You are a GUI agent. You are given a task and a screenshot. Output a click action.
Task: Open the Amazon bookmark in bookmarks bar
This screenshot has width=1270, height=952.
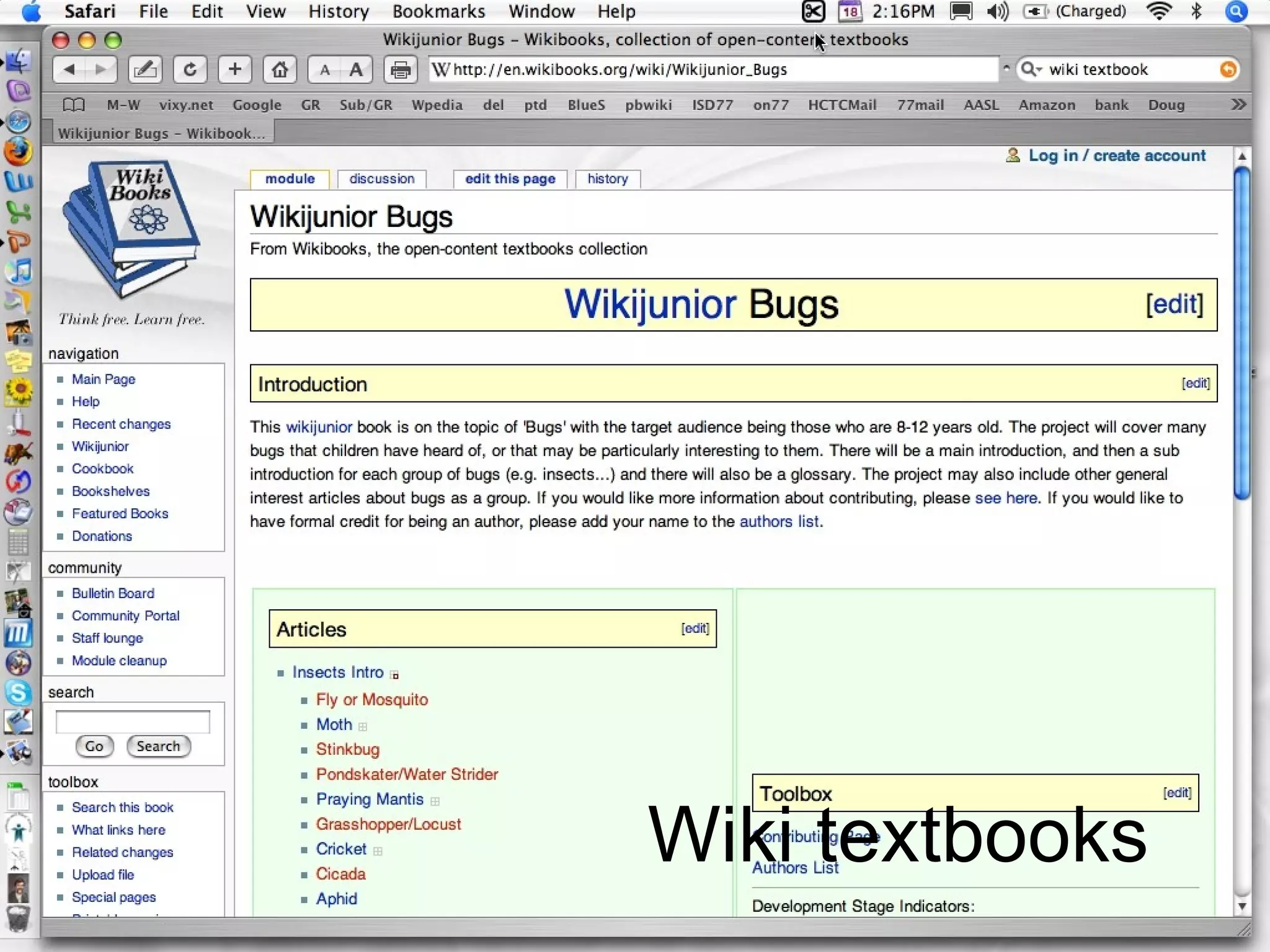tap(1047, 105)
